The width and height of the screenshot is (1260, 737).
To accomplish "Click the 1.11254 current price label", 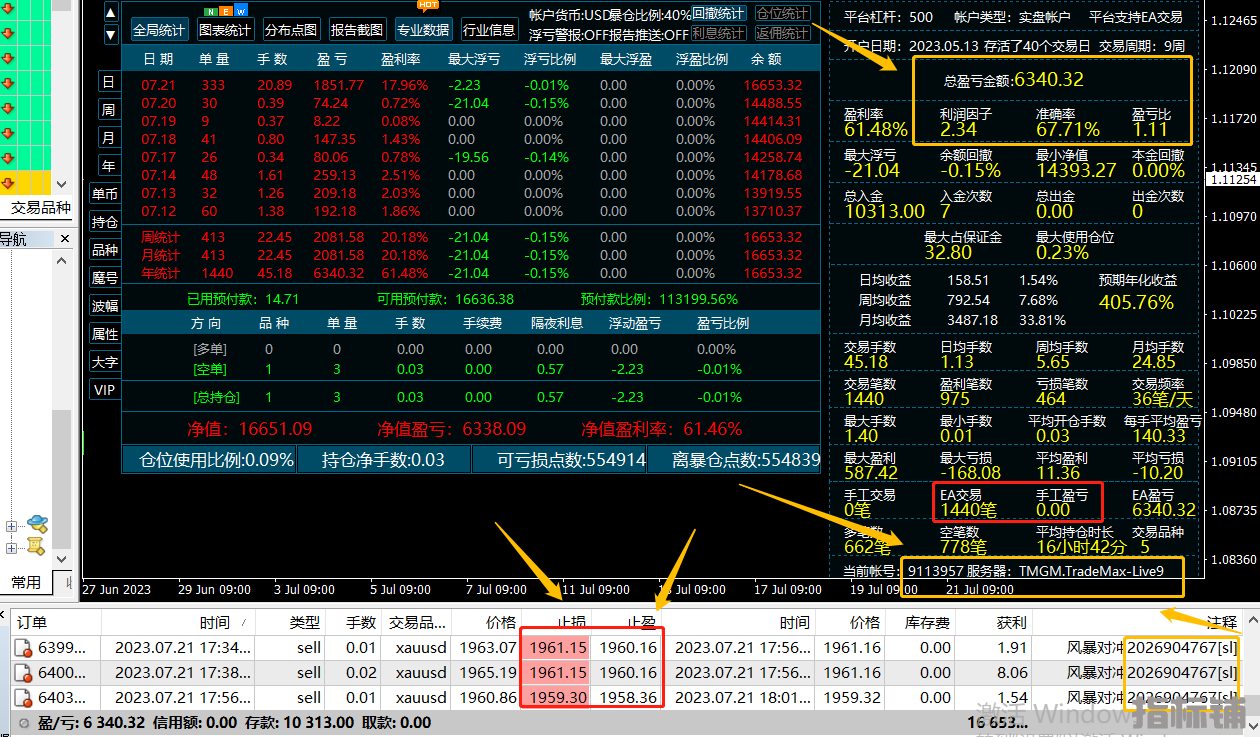I will click(x=1233, y=179).
